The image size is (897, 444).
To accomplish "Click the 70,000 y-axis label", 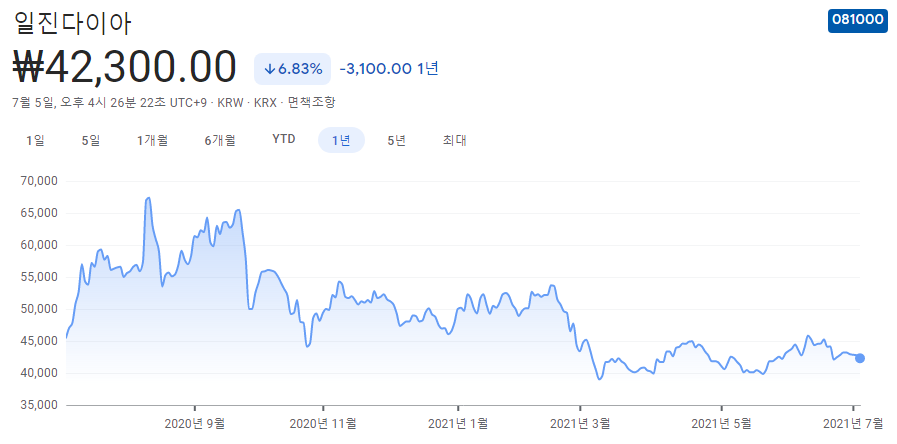I will pyautogui.click(x=39, y=181).
